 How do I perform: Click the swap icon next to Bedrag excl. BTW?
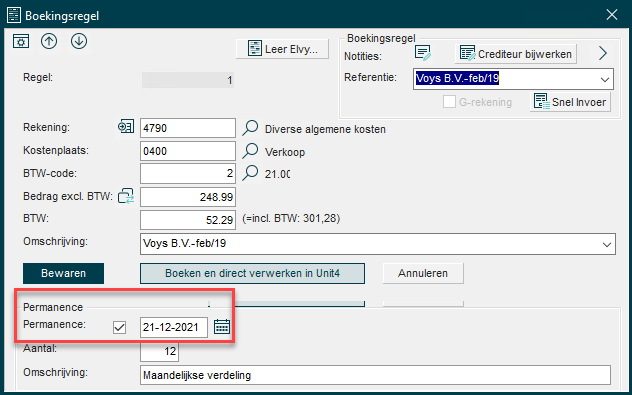point(126,196)
